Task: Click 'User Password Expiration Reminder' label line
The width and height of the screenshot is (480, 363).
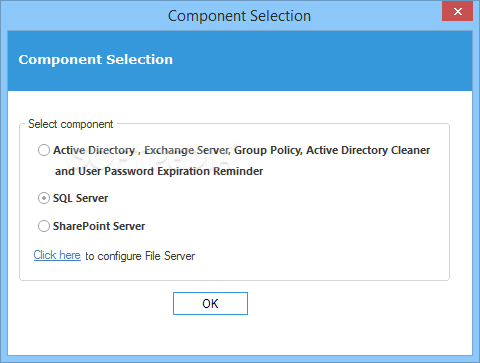Action: coord(170,171)
